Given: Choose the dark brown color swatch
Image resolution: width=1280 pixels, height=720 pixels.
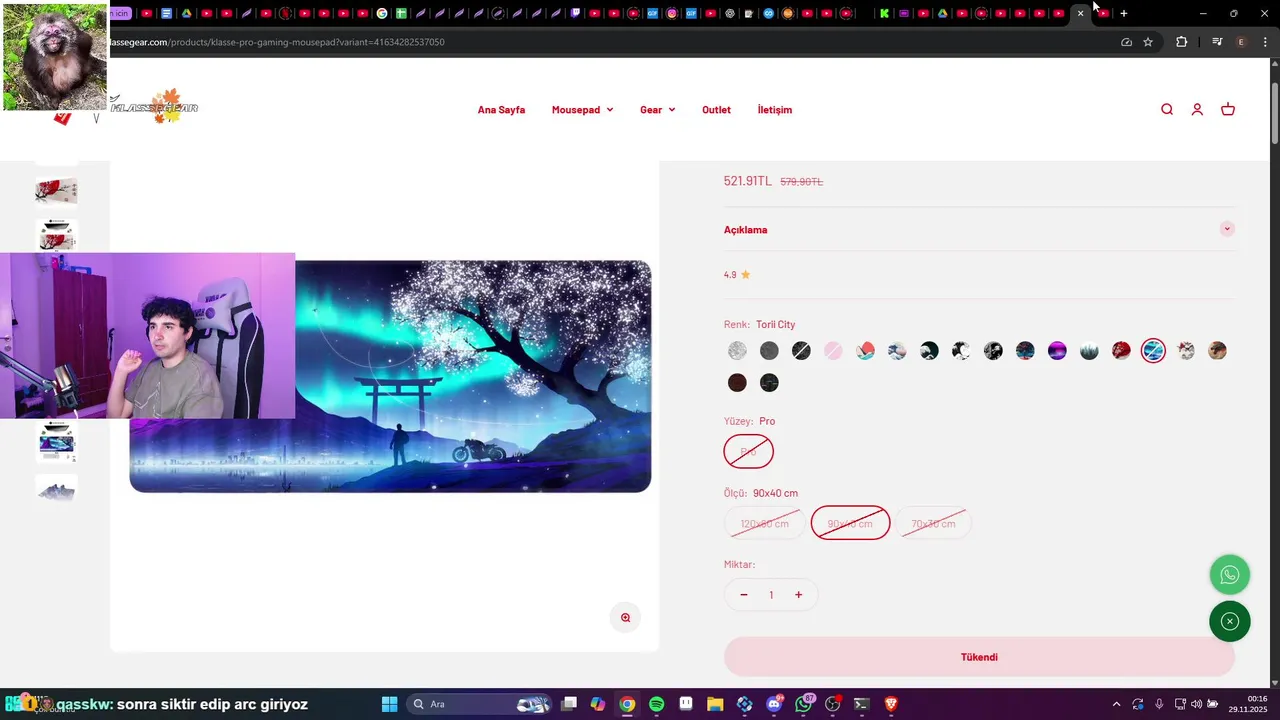Looking at the screenshot, I should click(x=737, y=383).
